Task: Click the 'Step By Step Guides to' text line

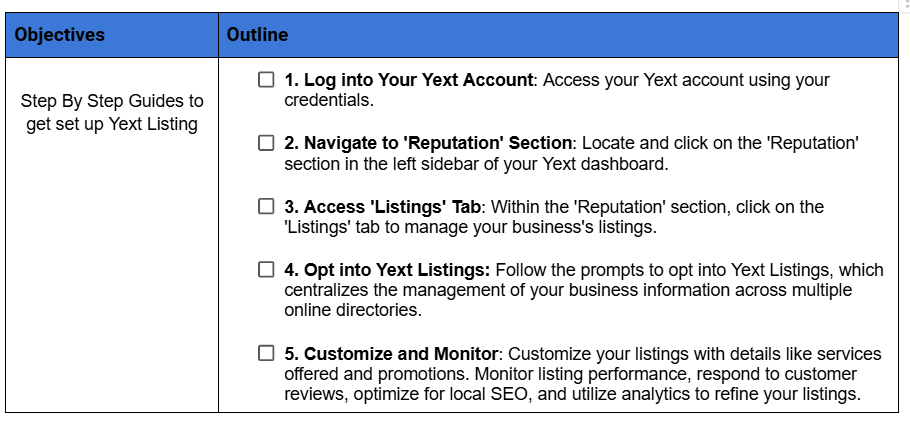Action: 112,101
